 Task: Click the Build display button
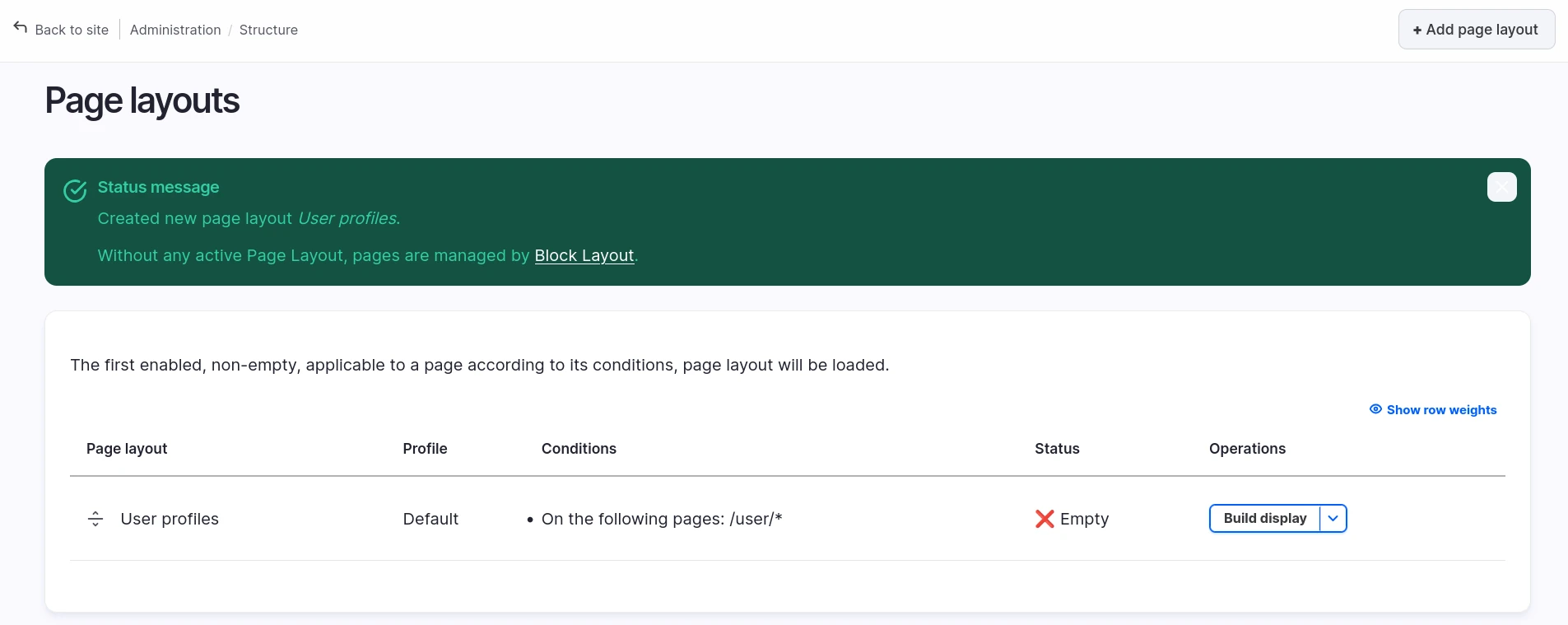pos(1264,518)
